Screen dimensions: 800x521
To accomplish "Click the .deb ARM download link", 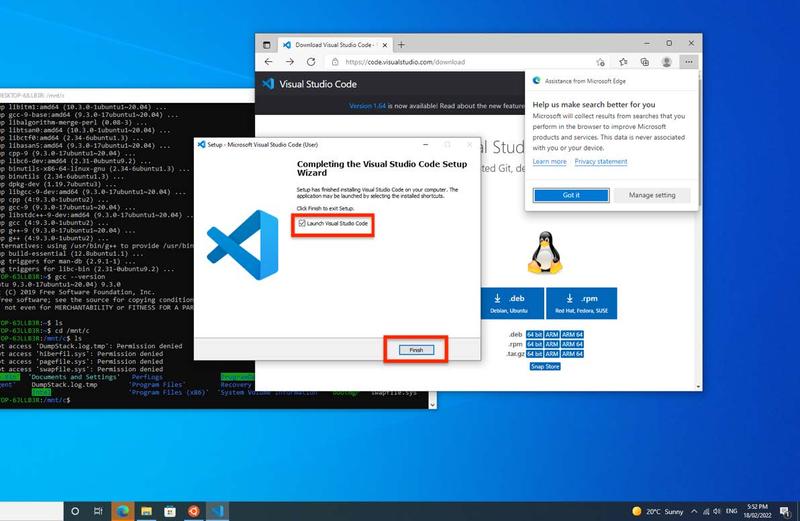I will pyautogui.click(x=552, y=335).
